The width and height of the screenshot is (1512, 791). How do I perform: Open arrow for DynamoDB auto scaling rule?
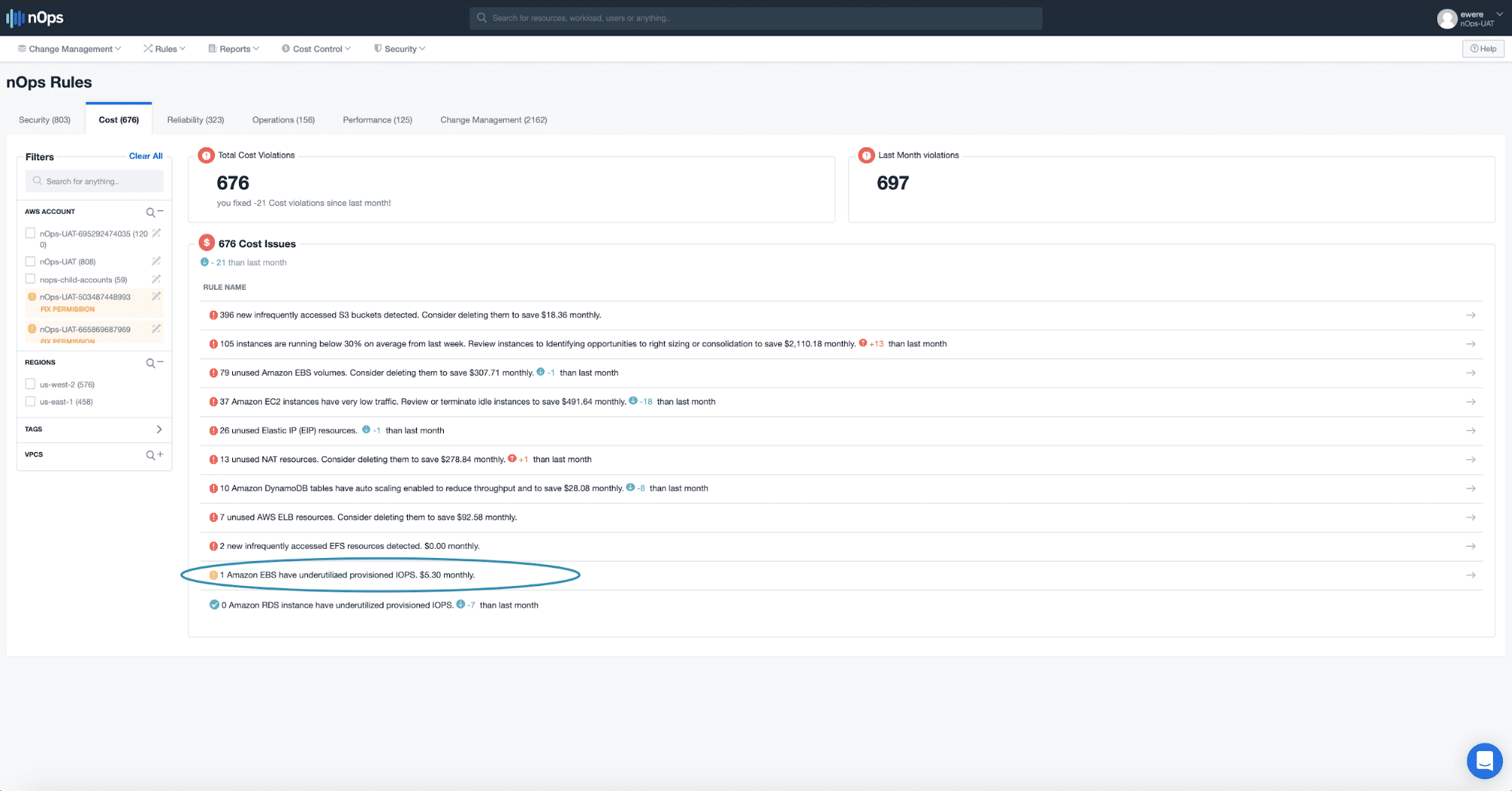coord(1470,489)
